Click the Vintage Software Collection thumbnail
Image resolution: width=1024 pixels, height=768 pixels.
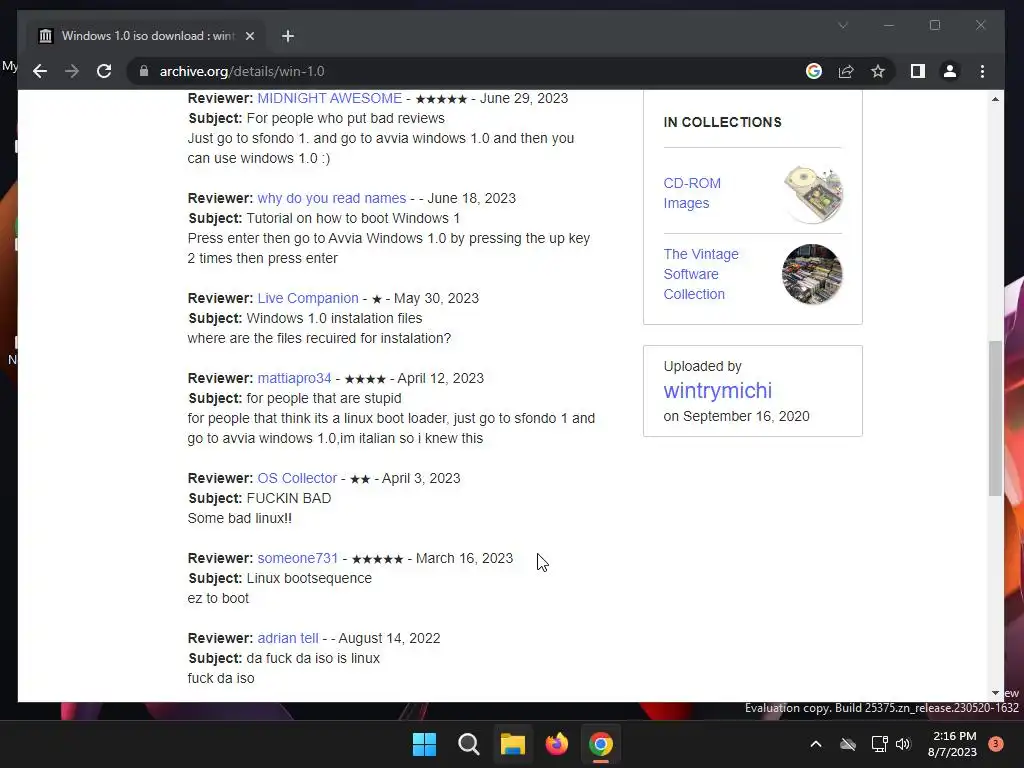812,274
